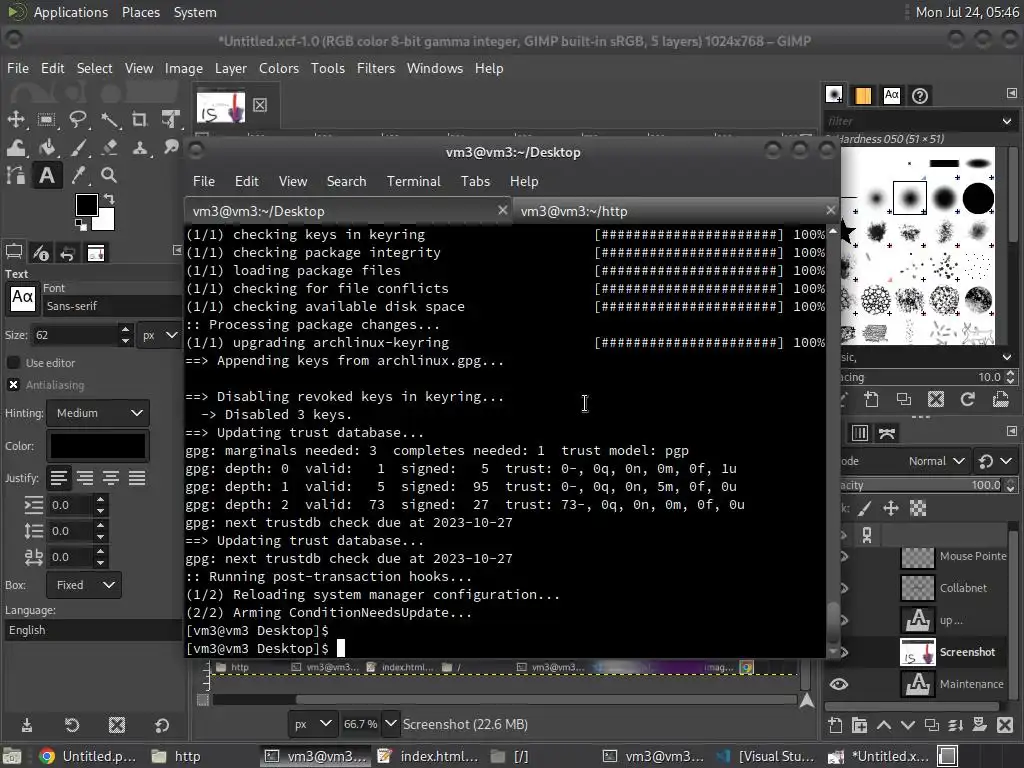1024x768 pixels.
Task: Toggle lock pixels on the layer
Action: tap(865, 509)
